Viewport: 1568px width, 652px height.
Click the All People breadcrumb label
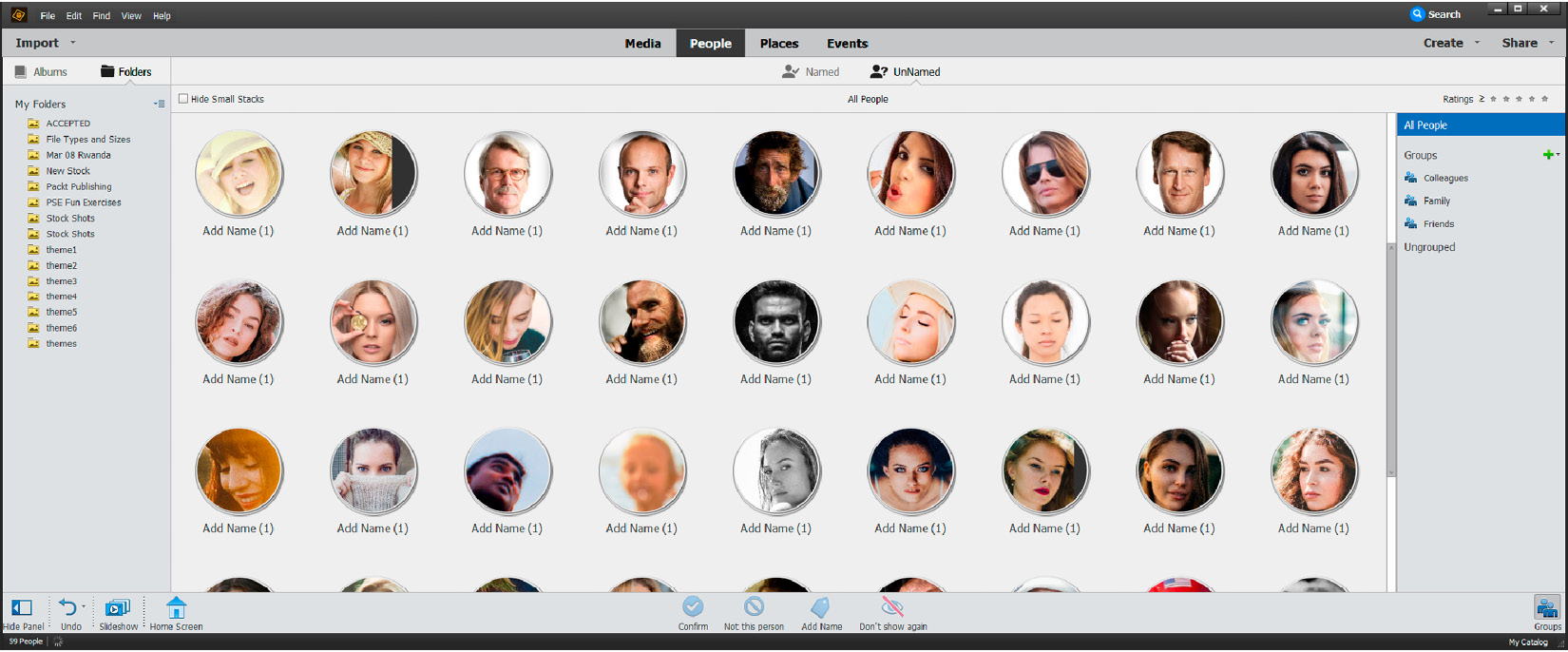(x=868, y=99)
